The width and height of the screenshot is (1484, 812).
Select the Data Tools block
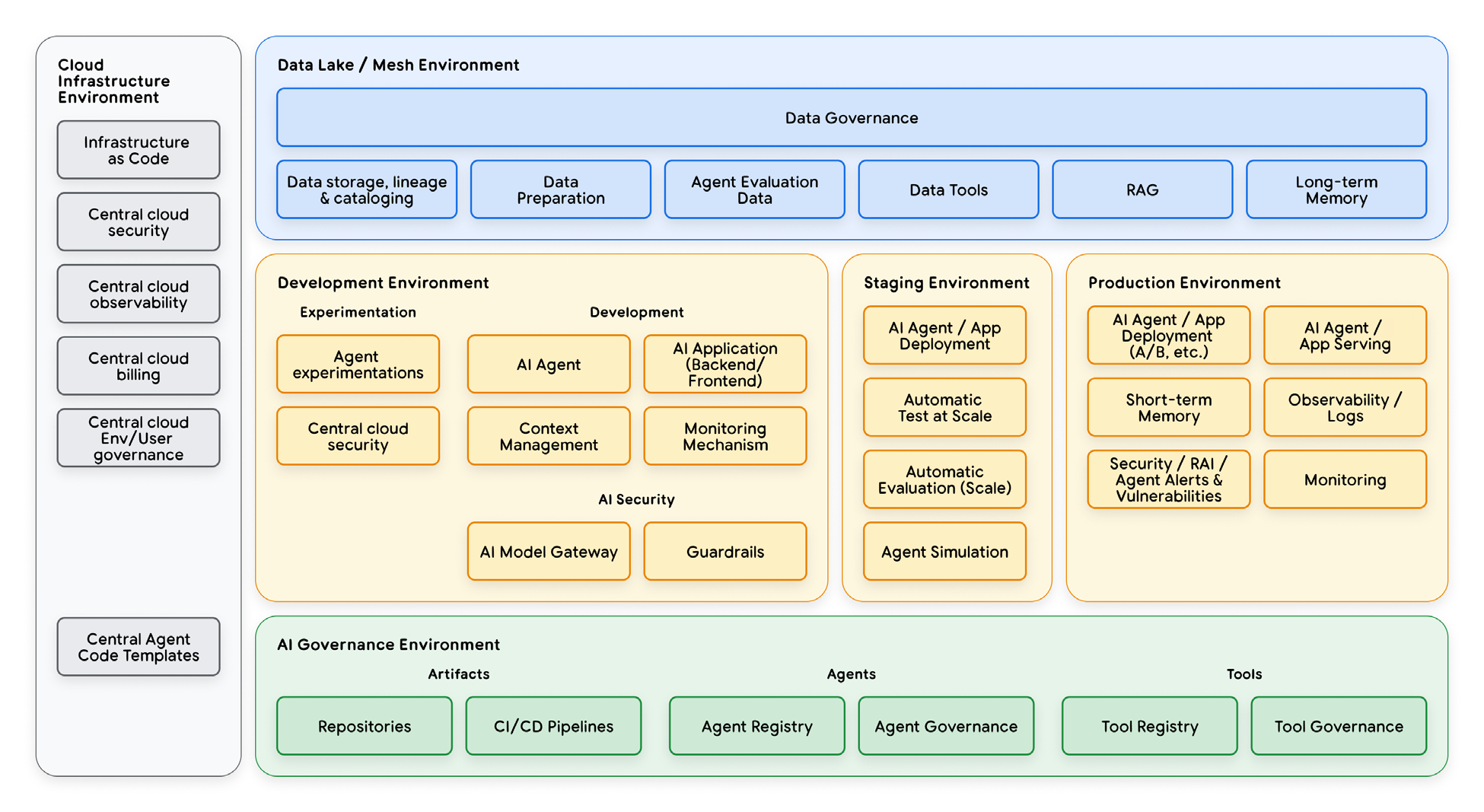click(x=948, y=189)
